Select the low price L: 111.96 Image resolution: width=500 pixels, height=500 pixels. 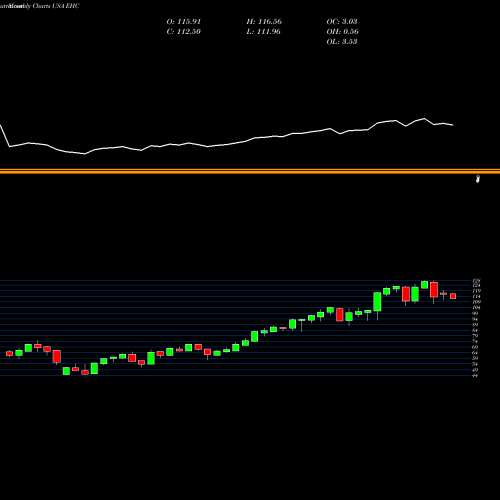coord(264,32)
